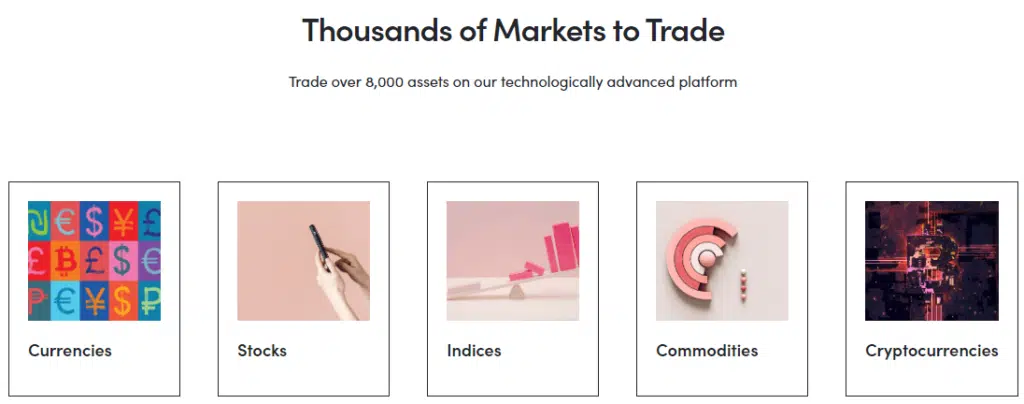Open the Cryptocurrencies thumbnail image

[931, 261]
